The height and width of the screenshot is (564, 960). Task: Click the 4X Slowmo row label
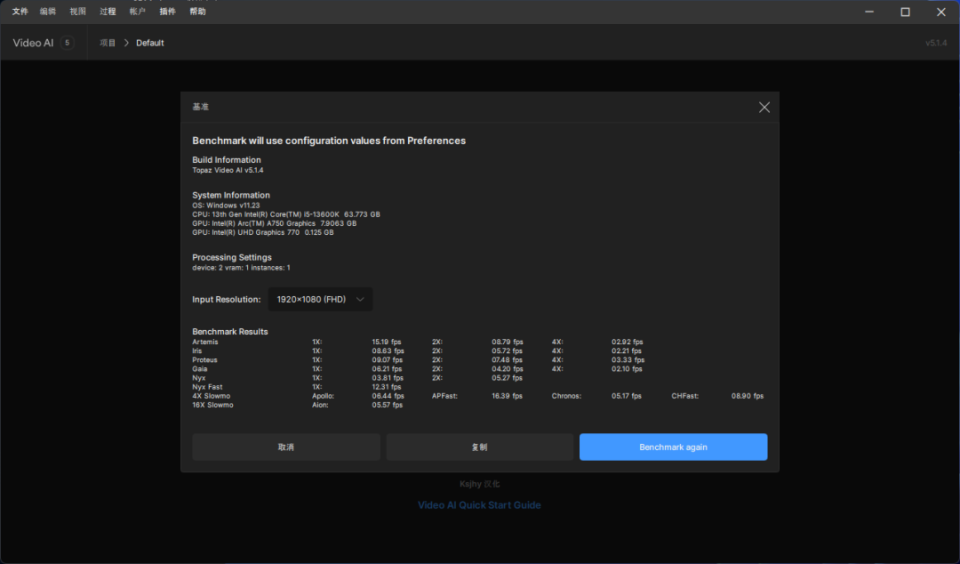coord(211,396)
